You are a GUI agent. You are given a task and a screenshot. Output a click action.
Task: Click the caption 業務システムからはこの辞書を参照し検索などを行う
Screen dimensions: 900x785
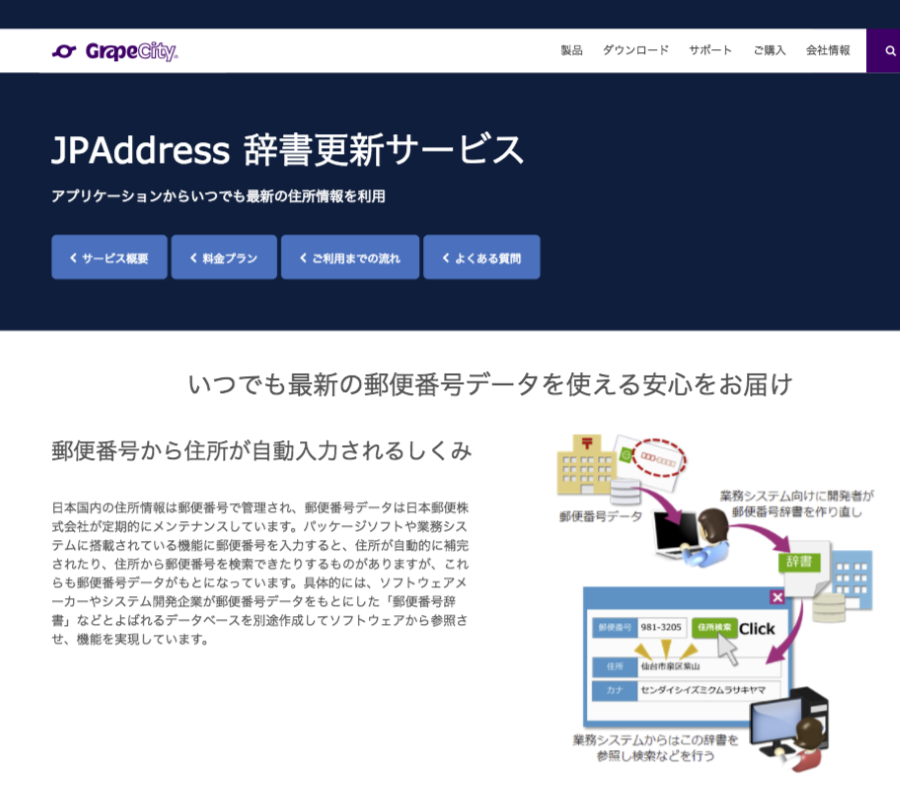[655, 748]
